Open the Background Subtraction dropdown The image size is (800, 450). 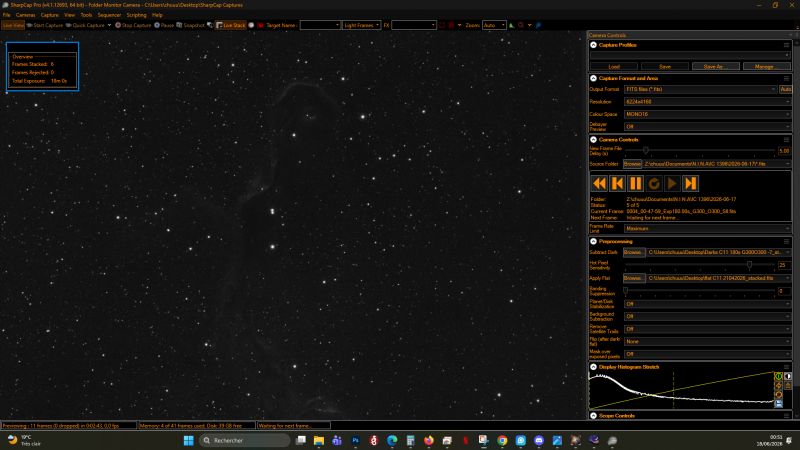point(708,316)
